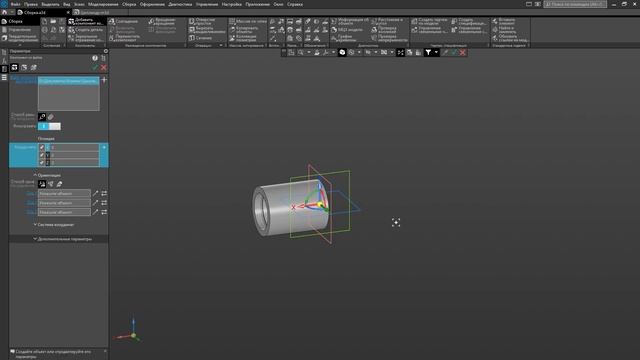Click the red X icon in the view toolbar
640x360 pixels.
coord(462,52)
